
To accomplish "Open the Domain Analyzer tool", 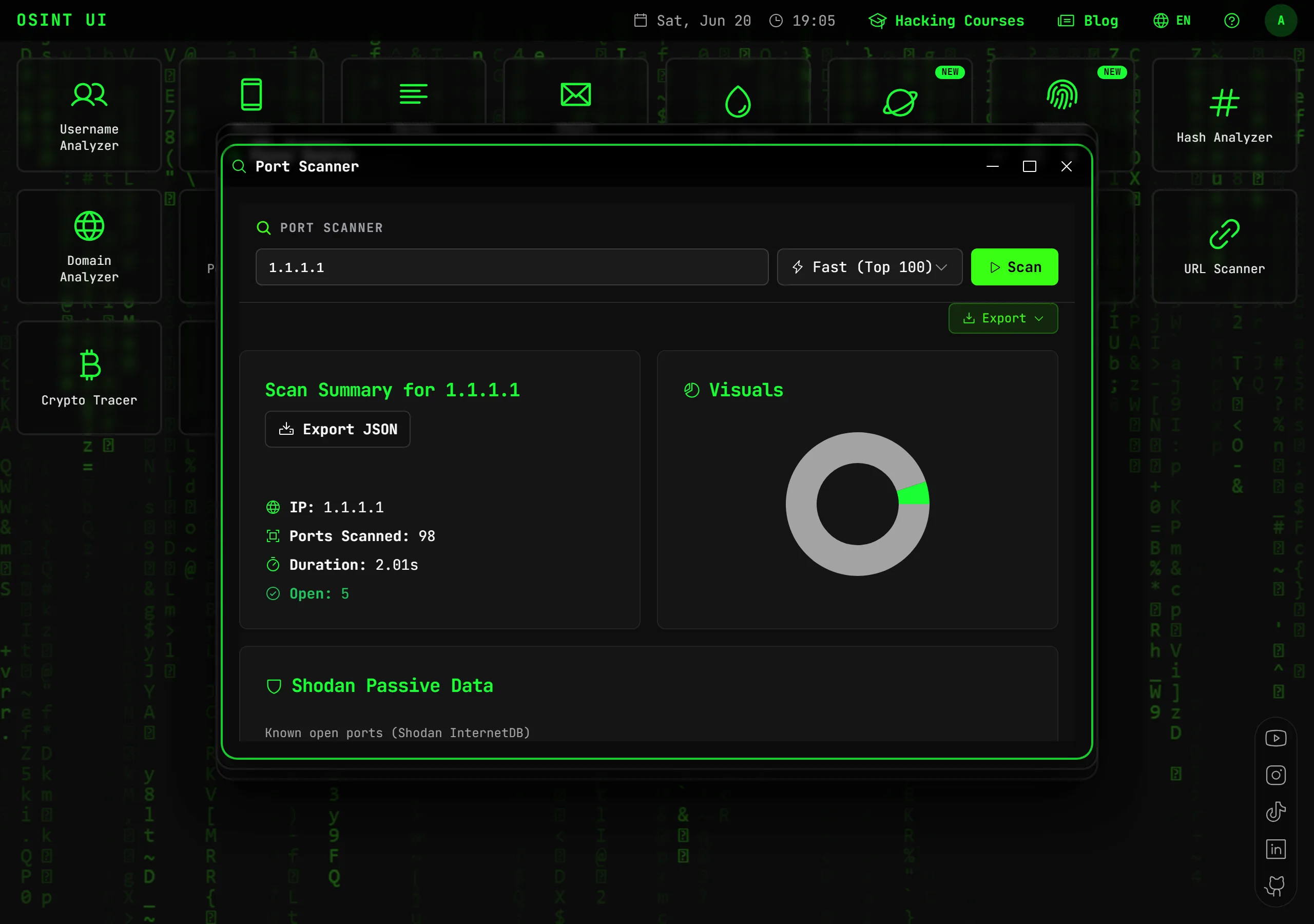I will (x=89, y=246).
